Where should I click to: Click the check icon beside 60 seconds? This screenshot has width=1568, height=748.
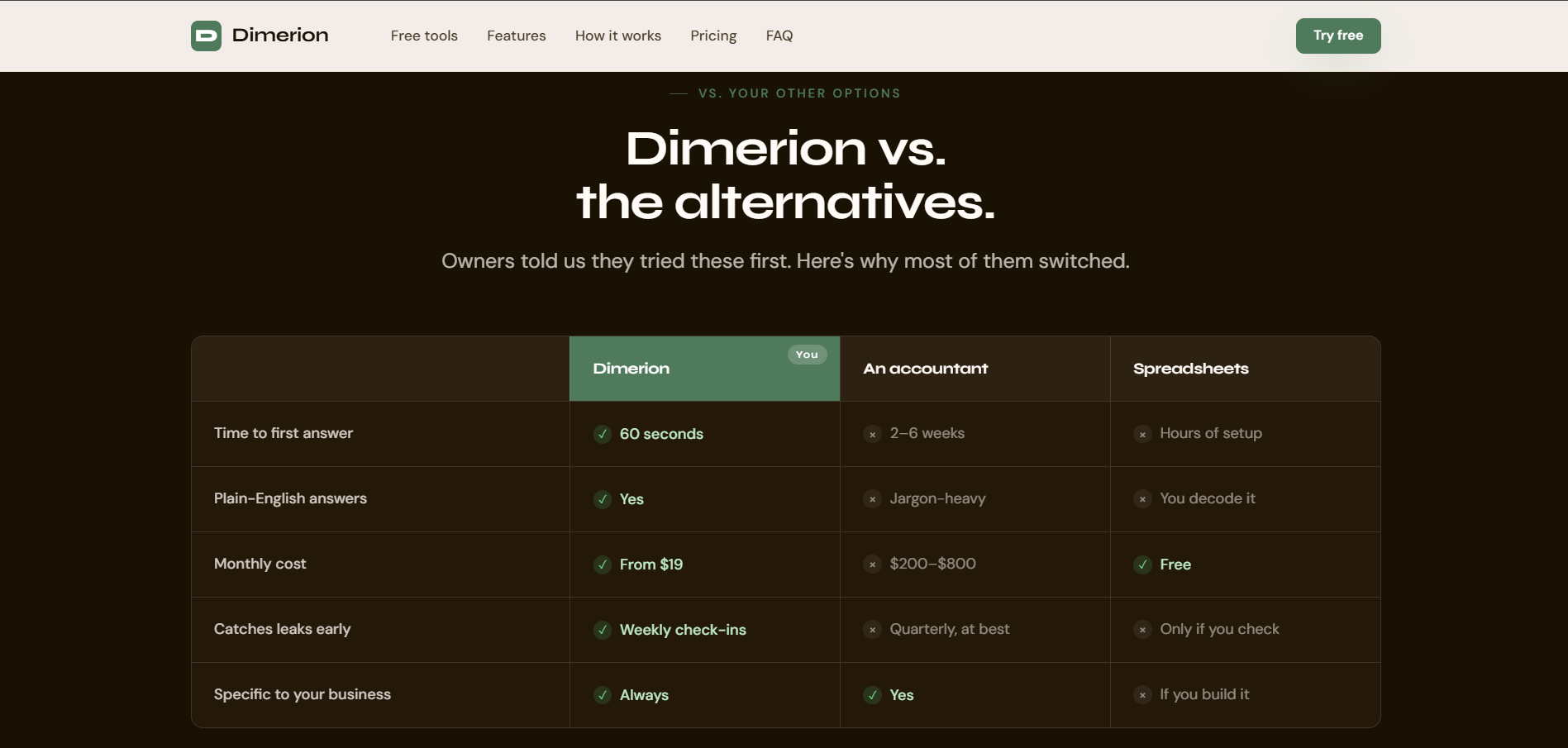(603, 434)
